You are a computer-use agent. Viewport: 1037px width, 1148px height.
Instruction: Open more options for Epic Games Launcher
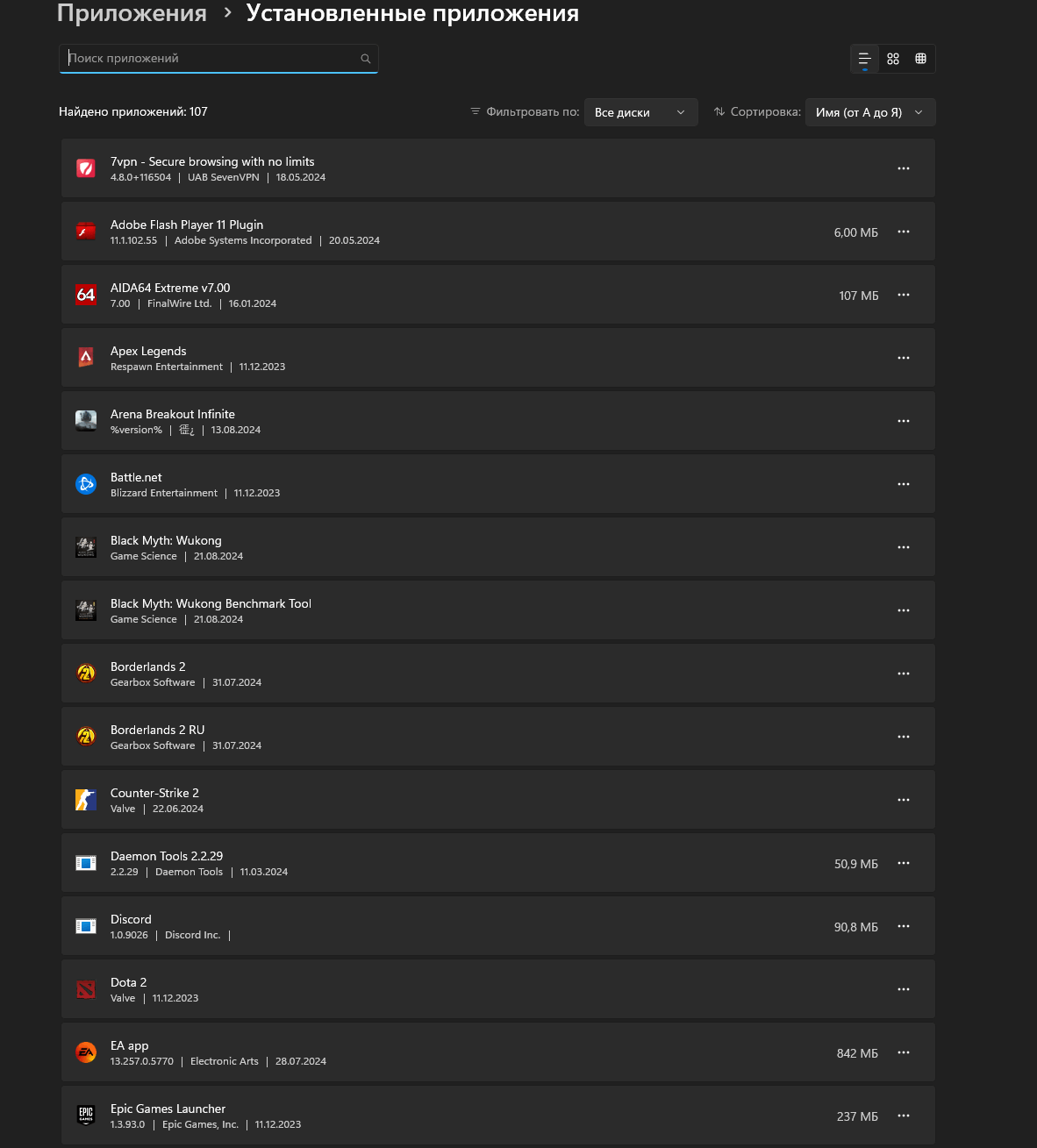point(904,1116)
